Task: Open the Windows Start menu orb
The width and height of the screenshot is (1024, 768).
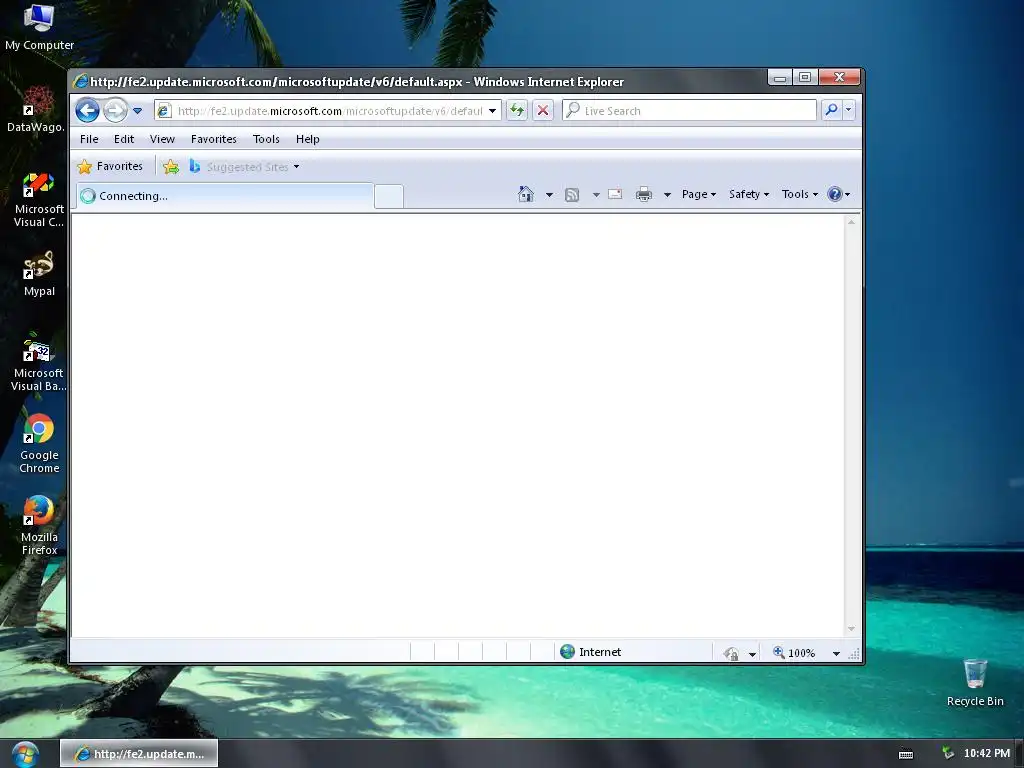Action: pyautogui.click(x=25, y=754)
